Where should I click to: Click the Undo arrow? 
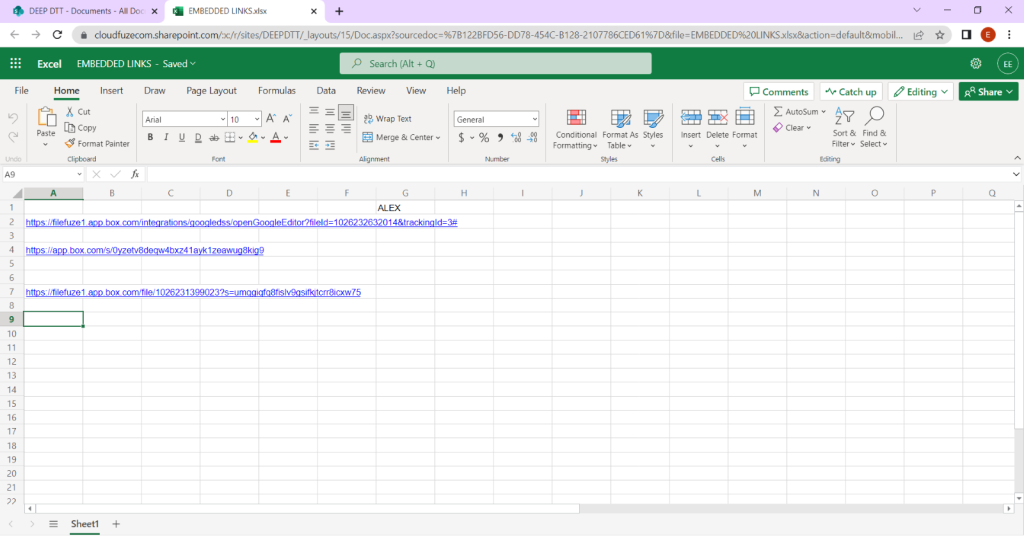(13, 118)
